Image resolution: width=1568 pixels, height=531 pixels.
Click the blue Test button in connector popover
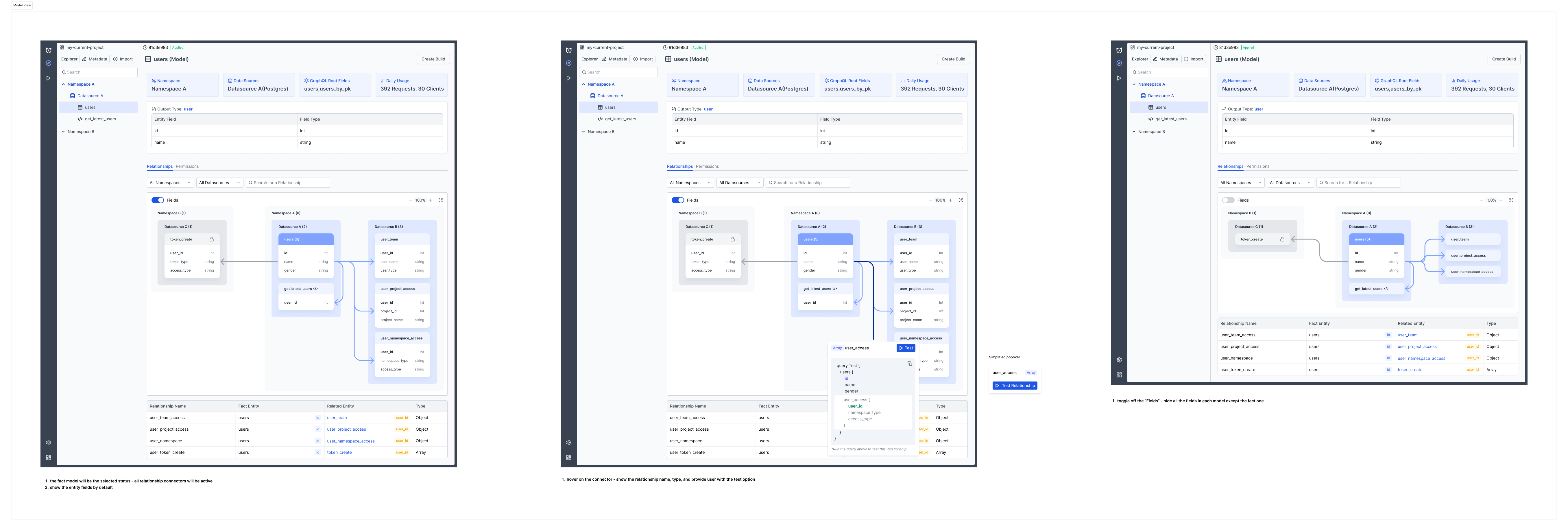click(906, 348)
